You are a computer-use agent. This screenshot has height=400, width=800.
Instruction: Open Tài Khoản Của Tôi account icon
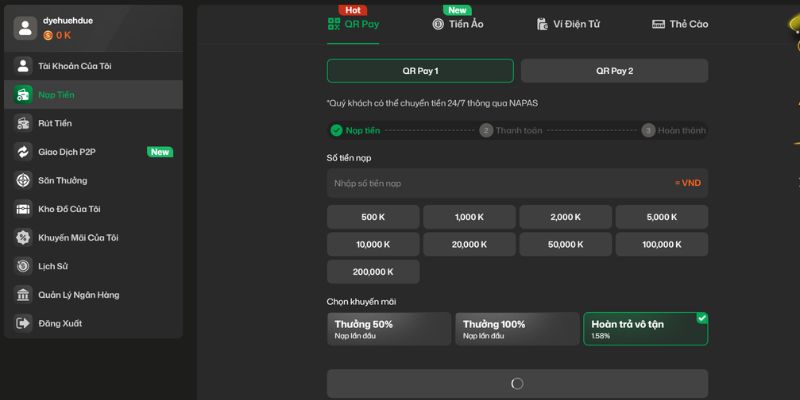[x=23, y=66]
